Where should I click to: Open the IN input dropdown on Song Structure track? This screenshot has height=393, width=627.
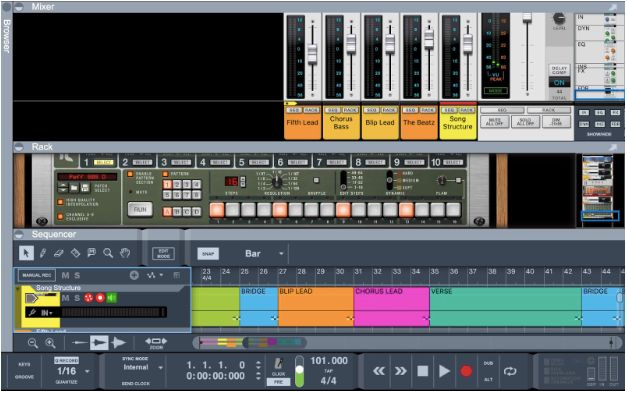(47, 313)
